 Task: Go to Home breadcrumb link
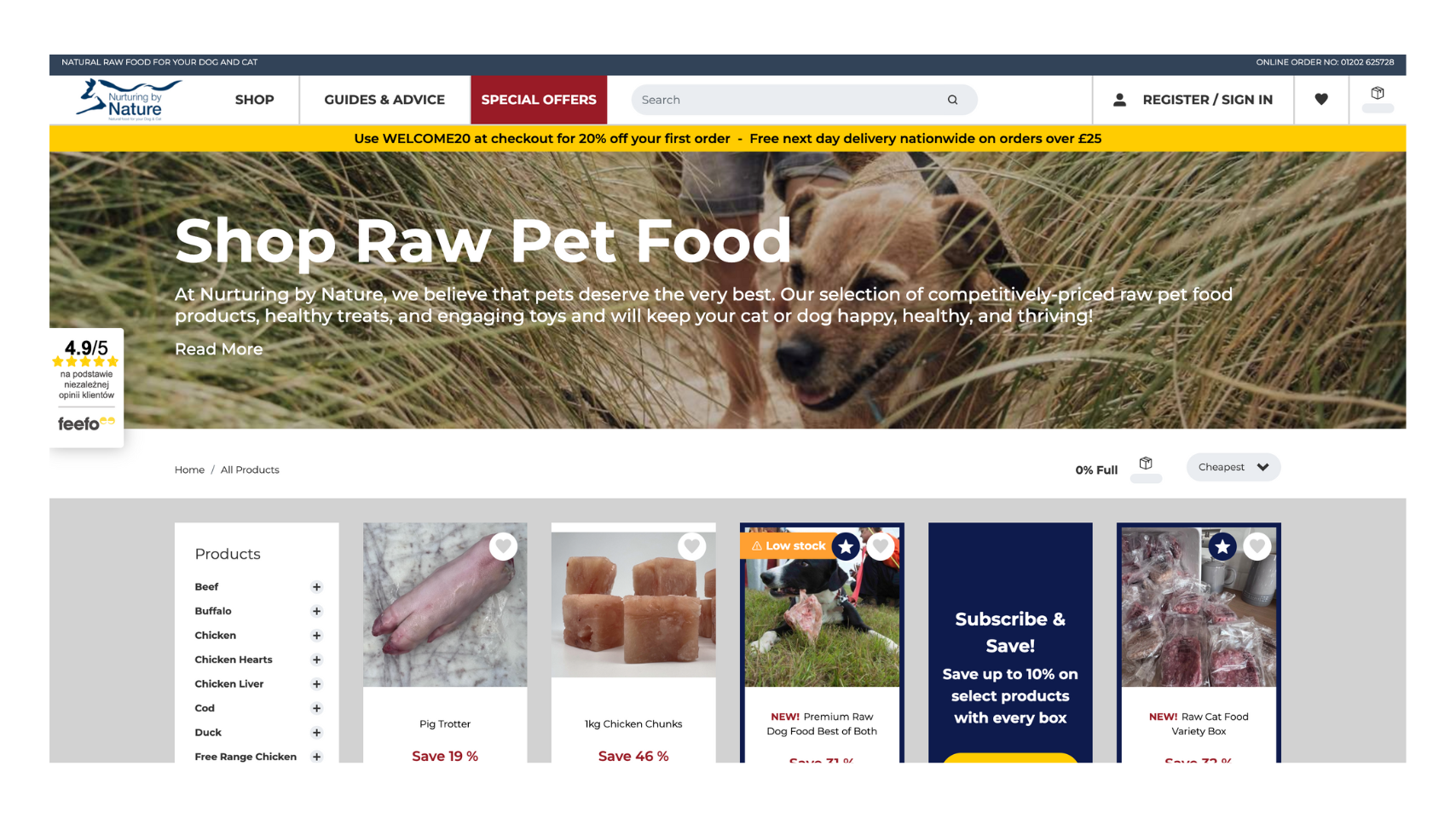point(189,469)
